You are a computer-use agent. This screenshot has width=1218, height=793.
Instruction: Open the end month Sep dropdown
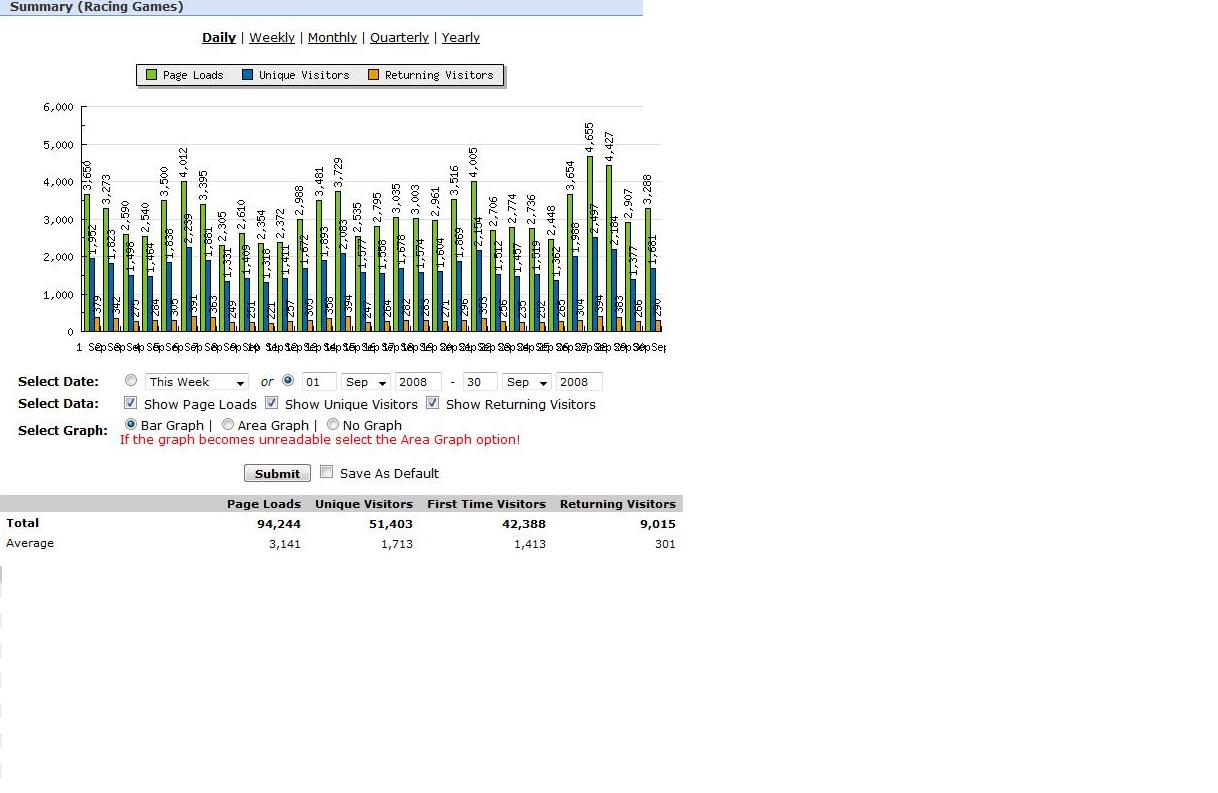click(527, 382)
